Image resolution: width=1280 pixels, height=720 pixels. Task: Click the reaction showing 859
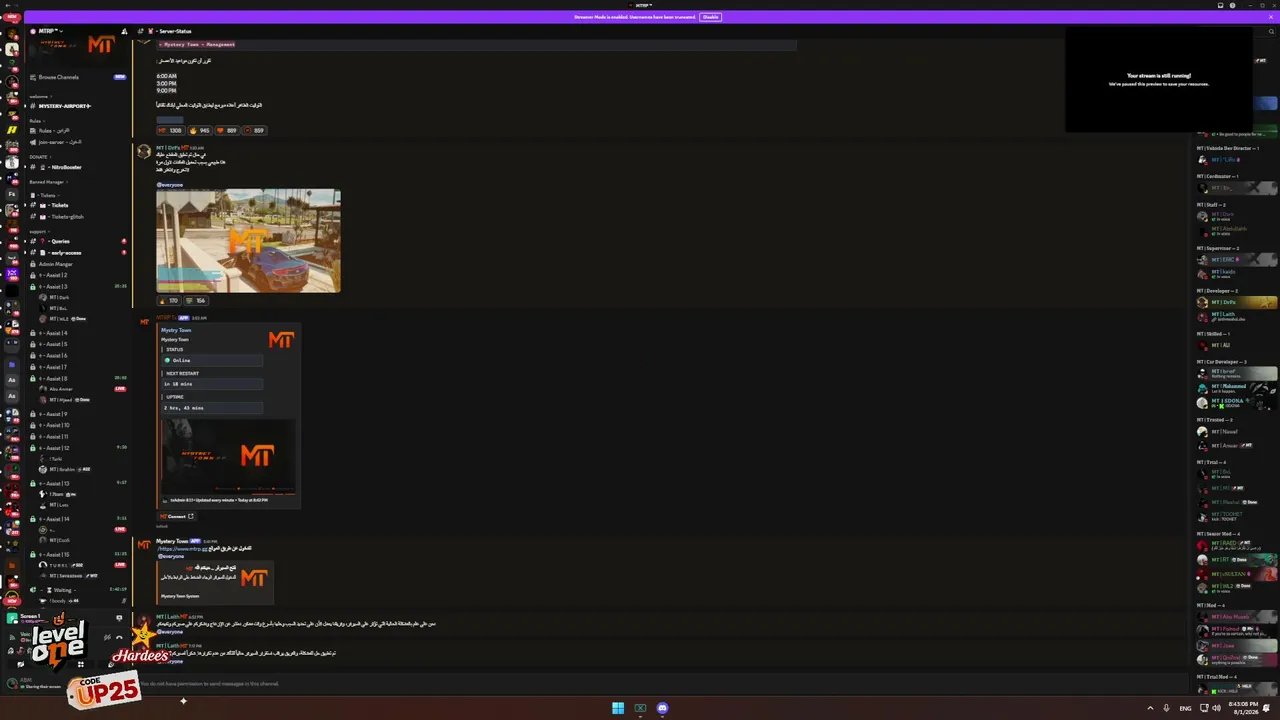click(254, 130)
